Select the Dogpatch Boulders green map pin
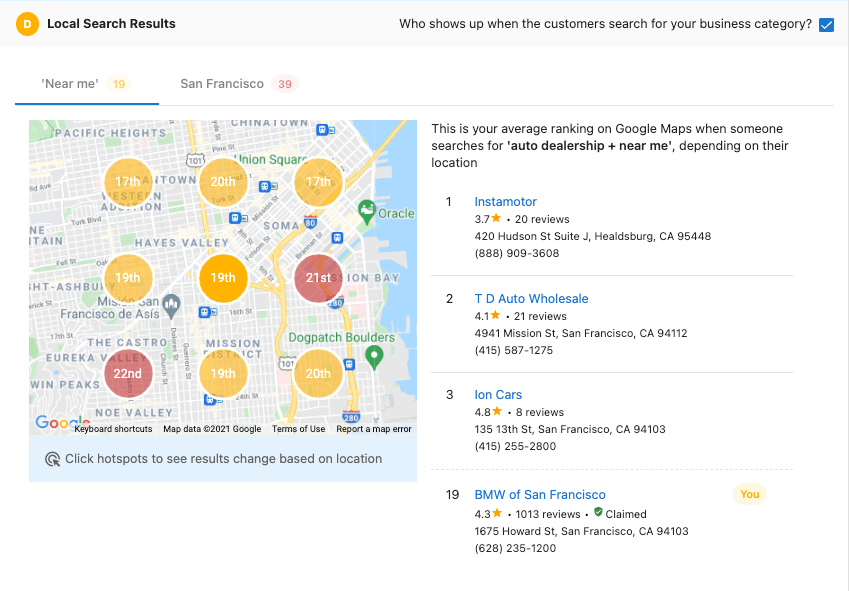Screen dimensions: 849x591 click(374, 356)
